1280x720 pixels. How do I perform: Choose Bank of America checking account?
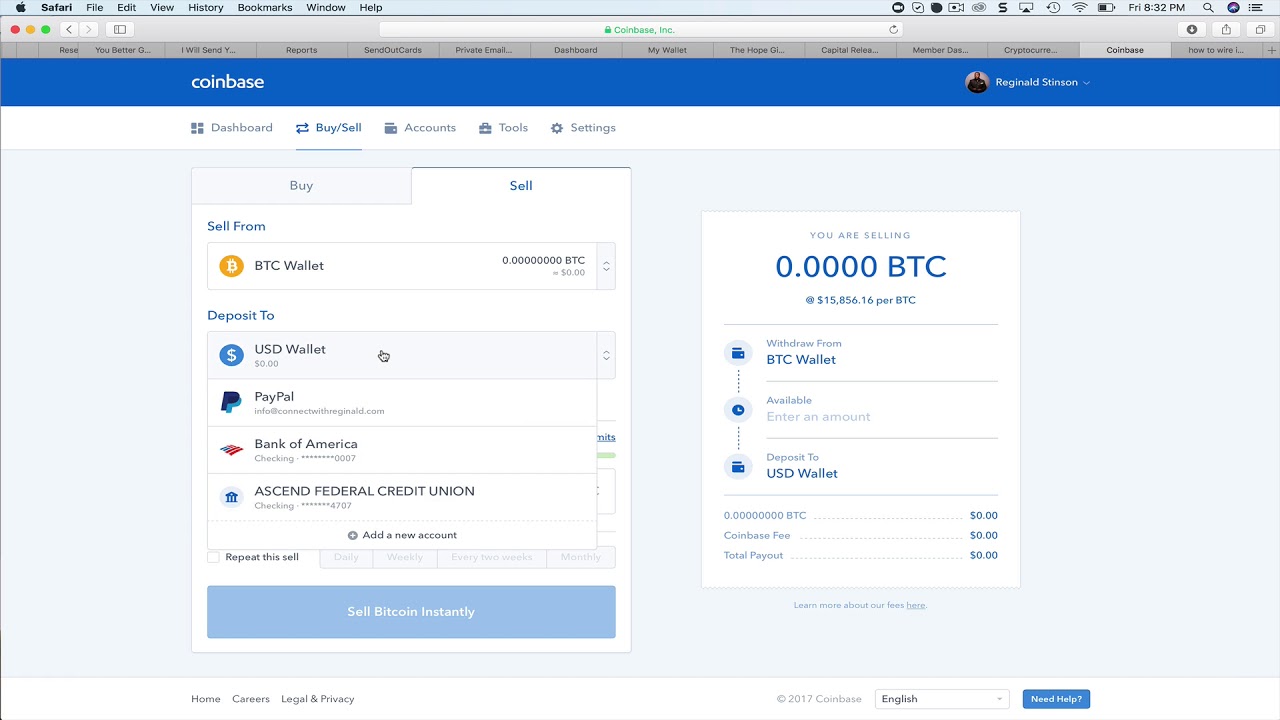pyautogui.click(x=402, y=450)
